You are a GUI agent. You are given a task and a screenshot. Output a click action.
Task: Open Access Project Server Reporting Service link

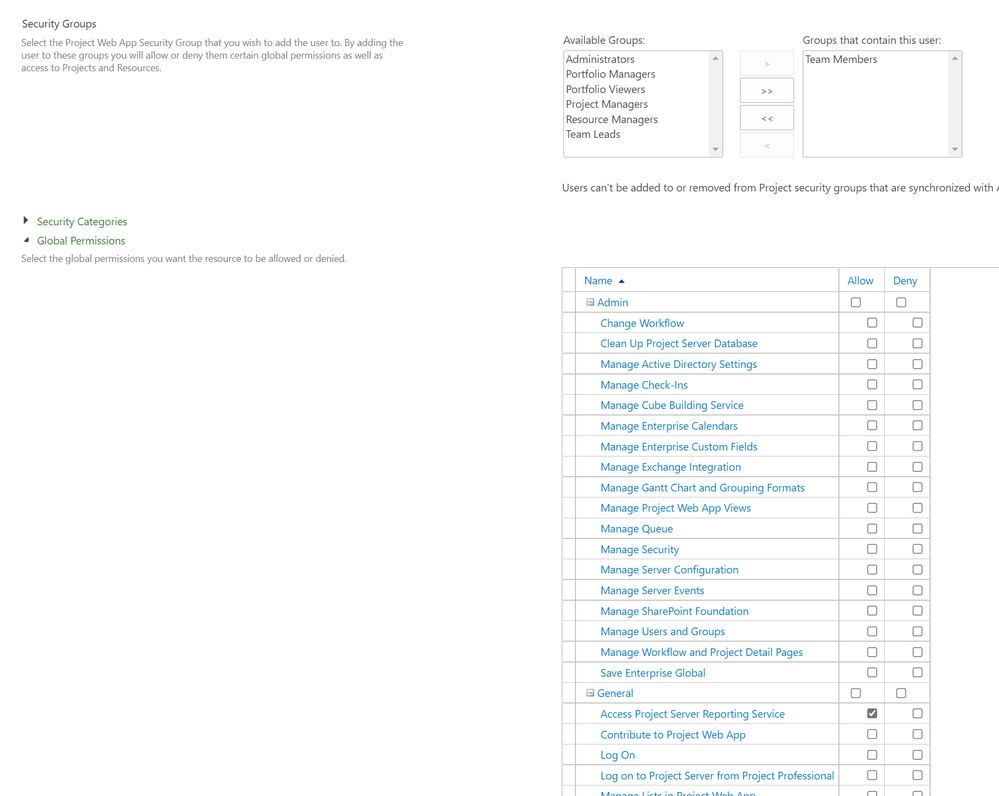pos(692,714)
